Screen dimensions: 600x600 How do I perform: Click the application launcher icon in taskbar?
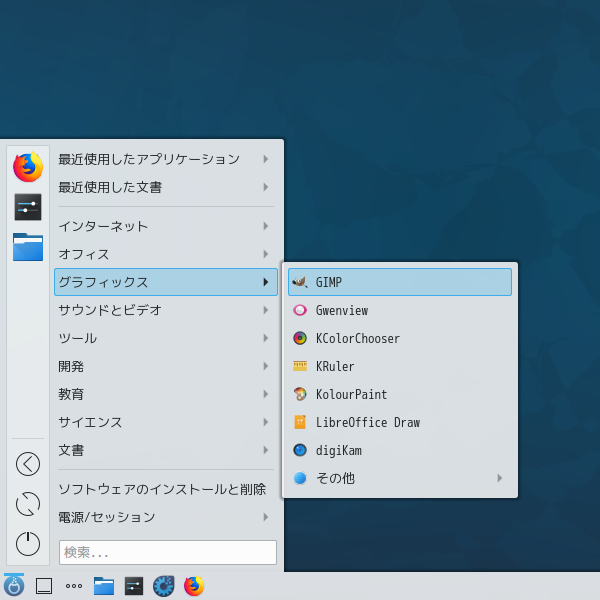coord(14,585)
